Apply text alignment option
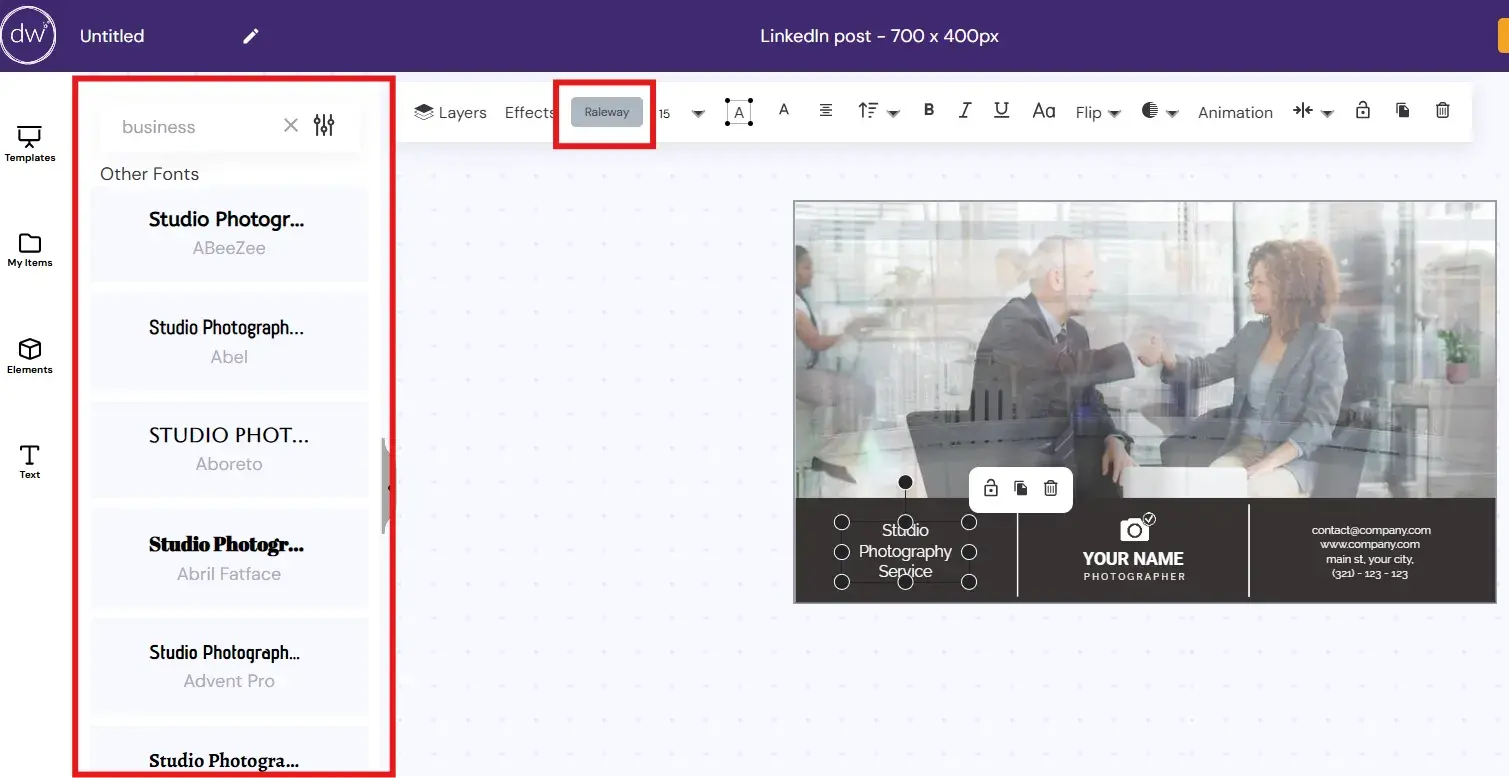This screenshot has height=778, width=1509. 825,111
